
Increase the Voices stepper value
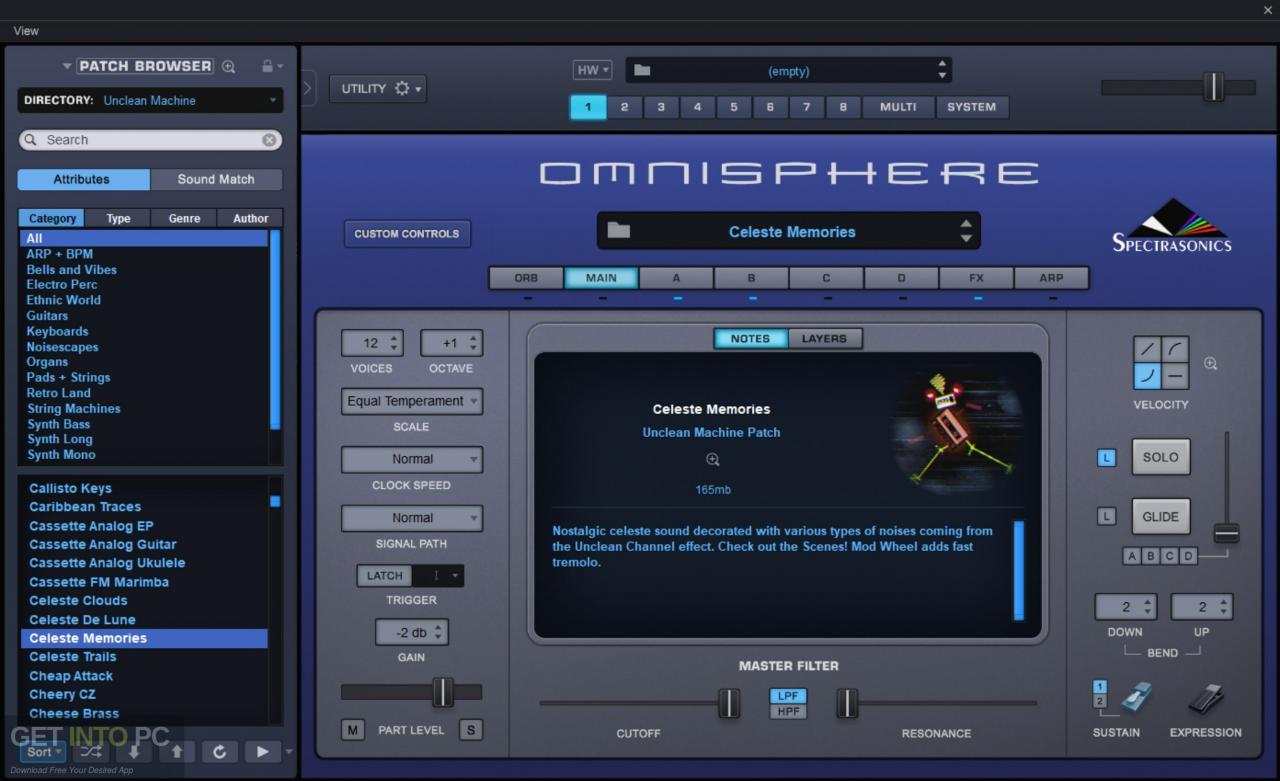pyautogui.click(x=394, y=338)
